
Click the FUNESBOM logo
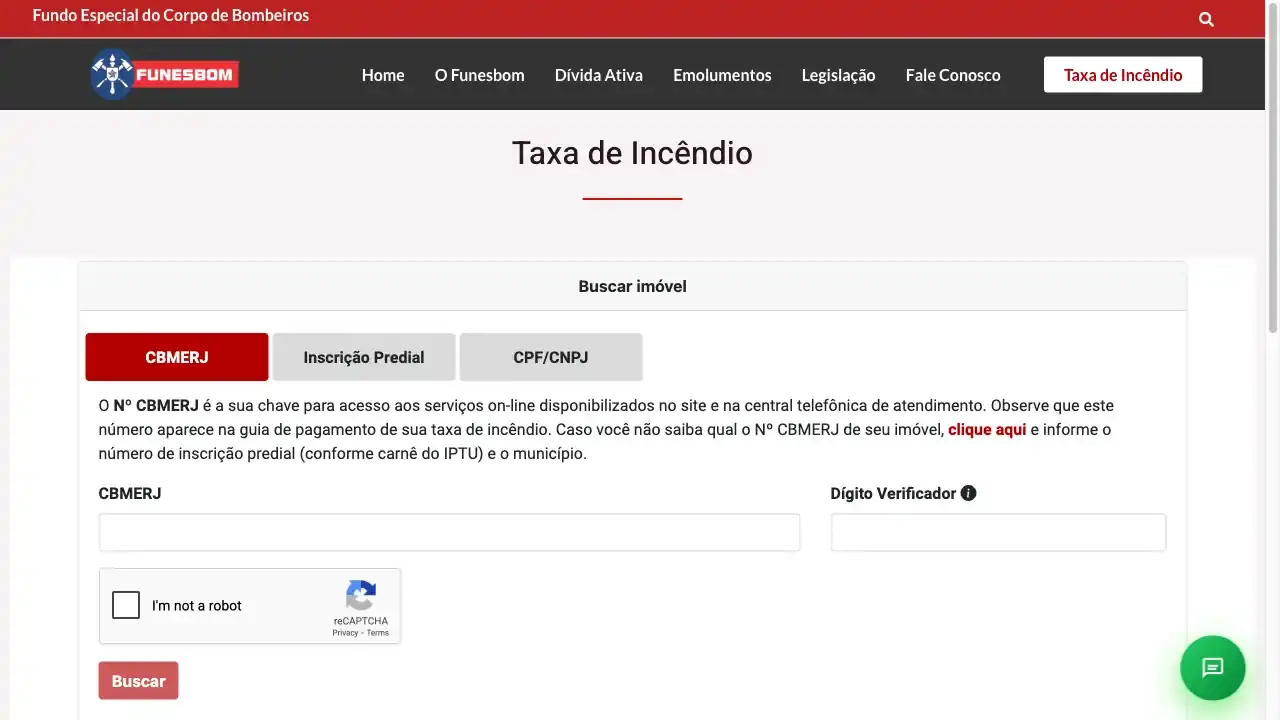163,73
